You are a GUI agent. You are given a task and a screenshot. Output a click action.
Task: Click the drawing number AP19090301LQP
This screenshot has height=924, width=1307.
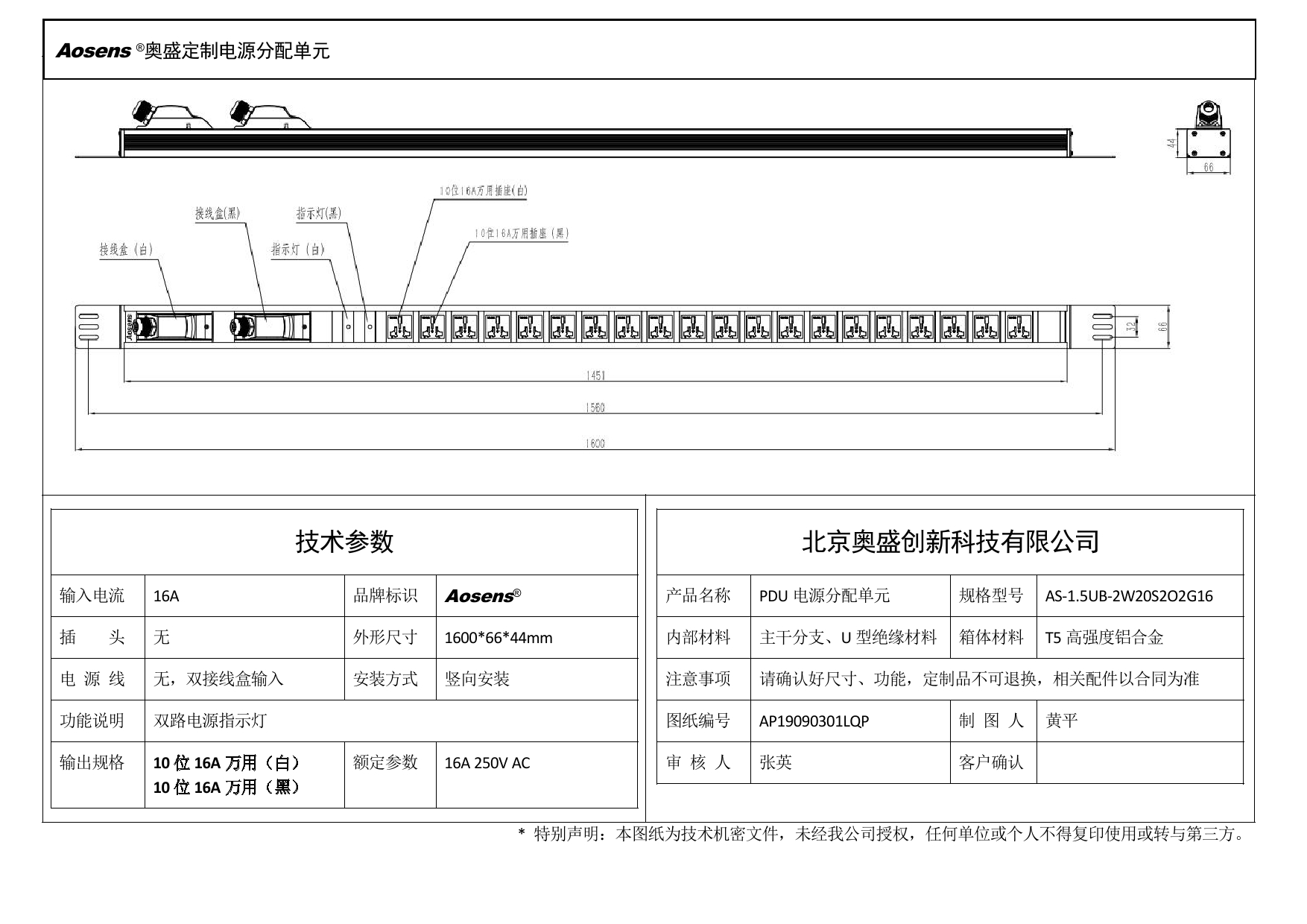814,721
